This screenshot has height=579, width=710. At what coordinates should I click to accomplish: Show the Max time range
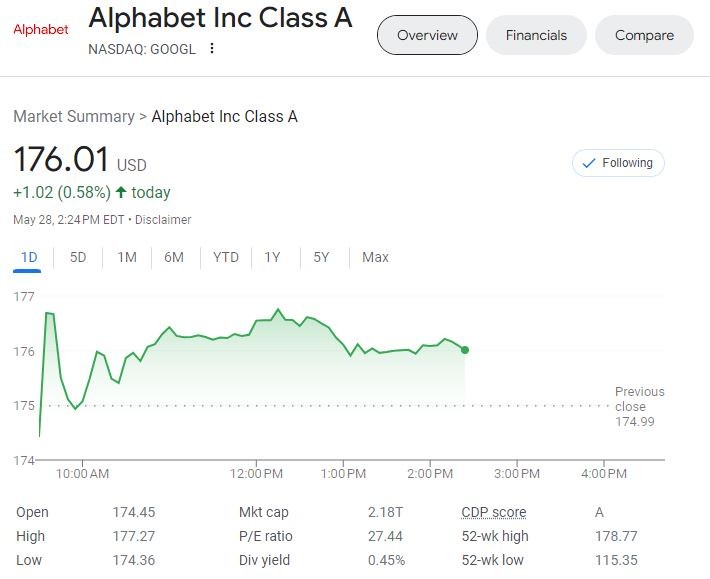(x=375, y=257)
